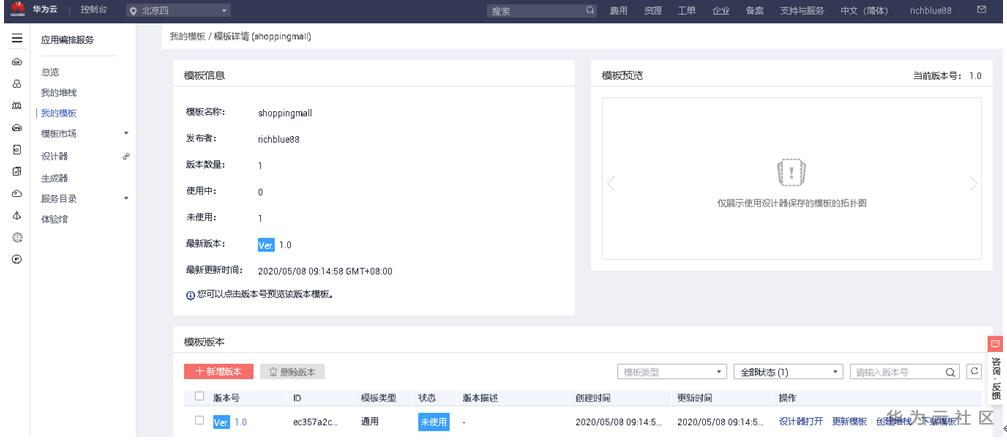Open the 企业 menu

click(721, 11)
